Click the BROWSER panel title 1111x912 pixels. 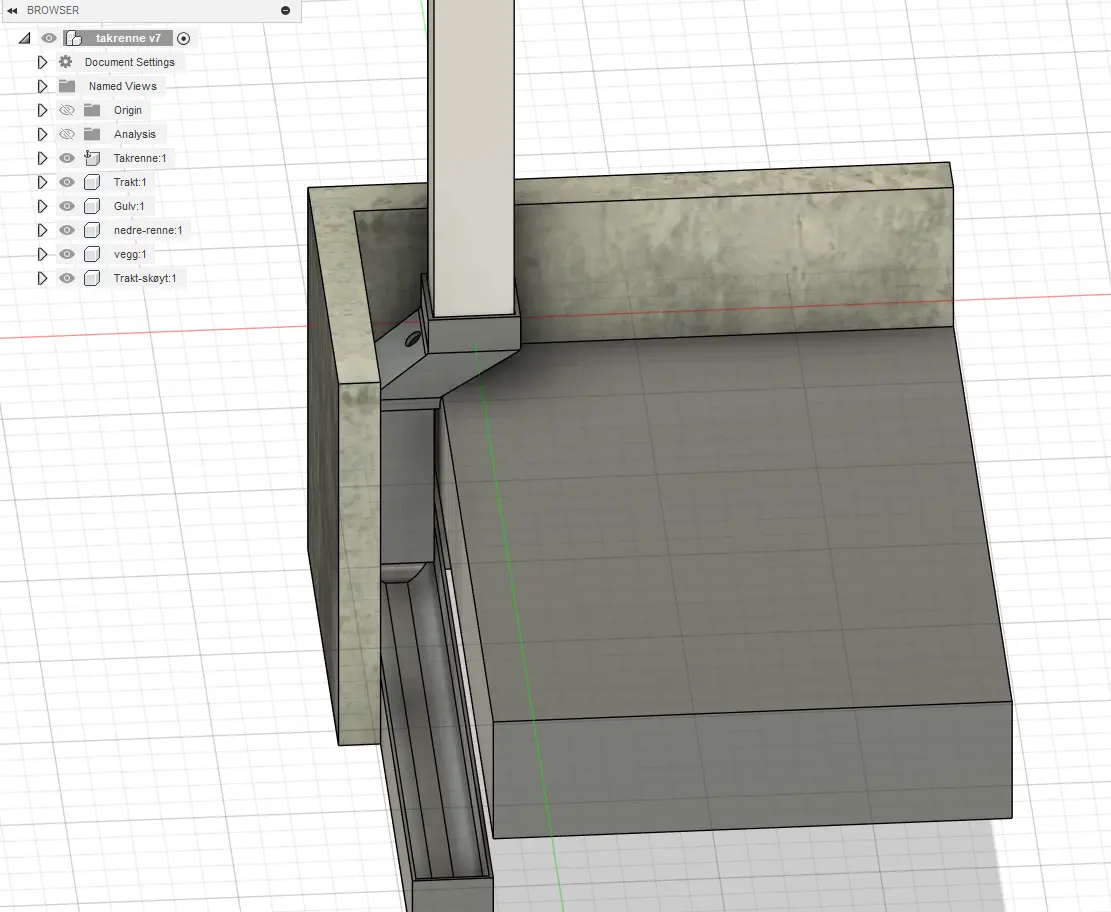click(x=53, y=10)
